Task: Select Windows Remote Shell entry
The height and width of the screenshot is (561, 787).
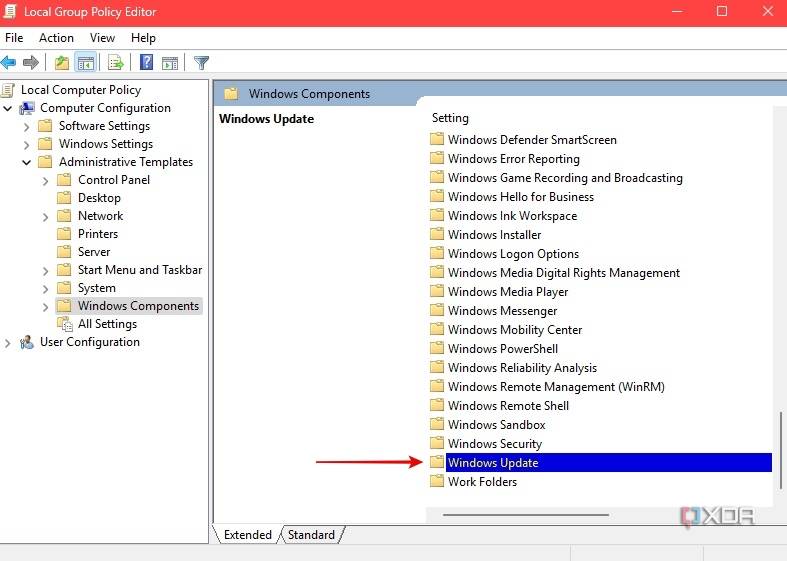Action: coord(508,405)
